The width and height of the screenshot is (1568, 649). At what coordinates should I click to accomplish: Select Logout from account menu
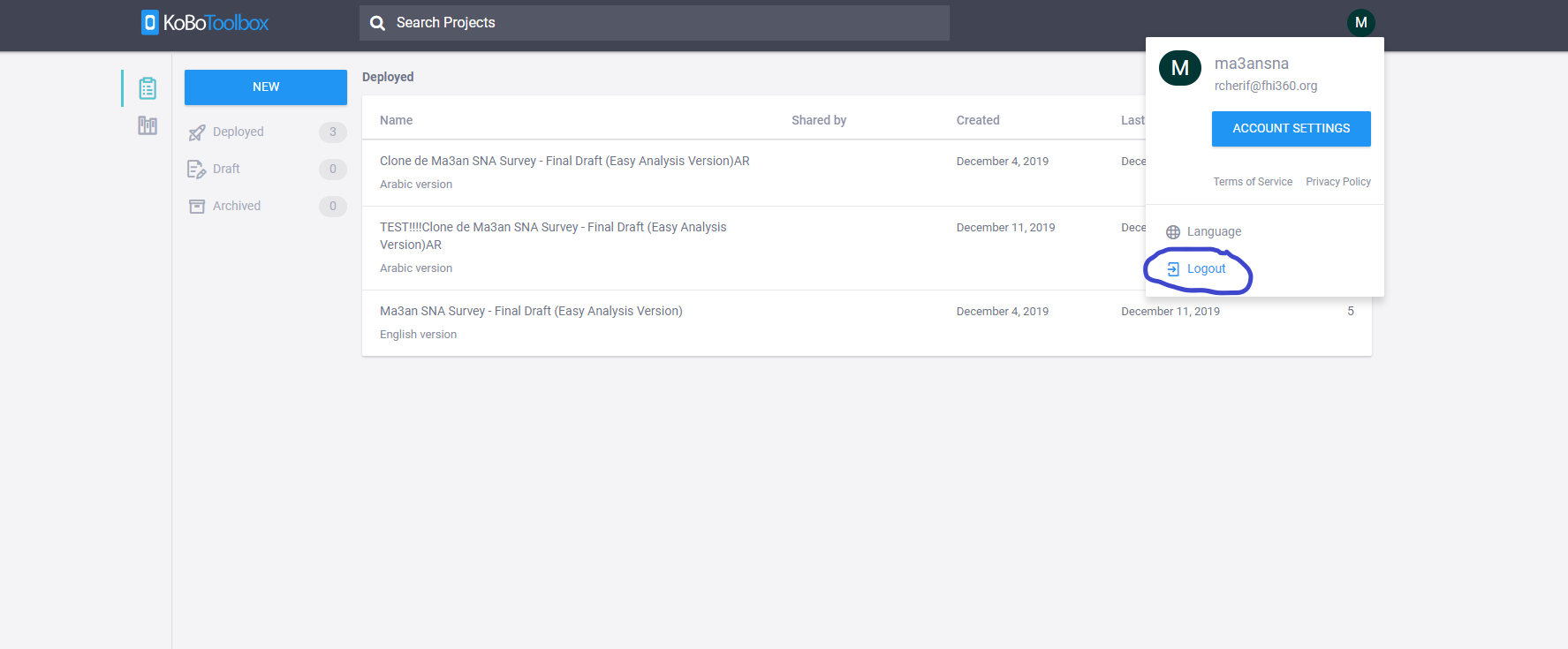coord(1206,269)
